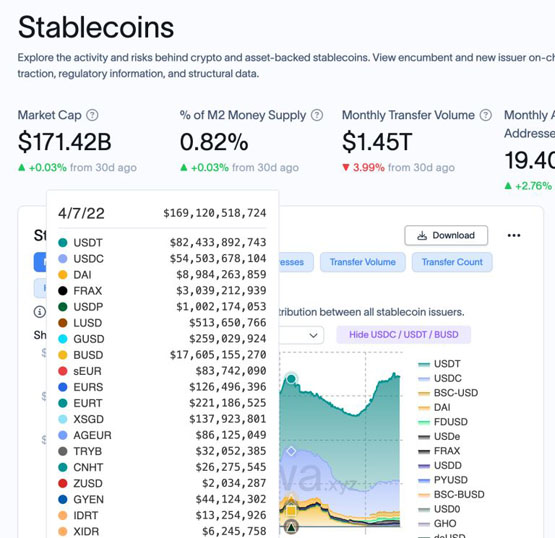Click the $1.45T monthly transfer volume value
555x538 pixels.
(x=377, y=142)
